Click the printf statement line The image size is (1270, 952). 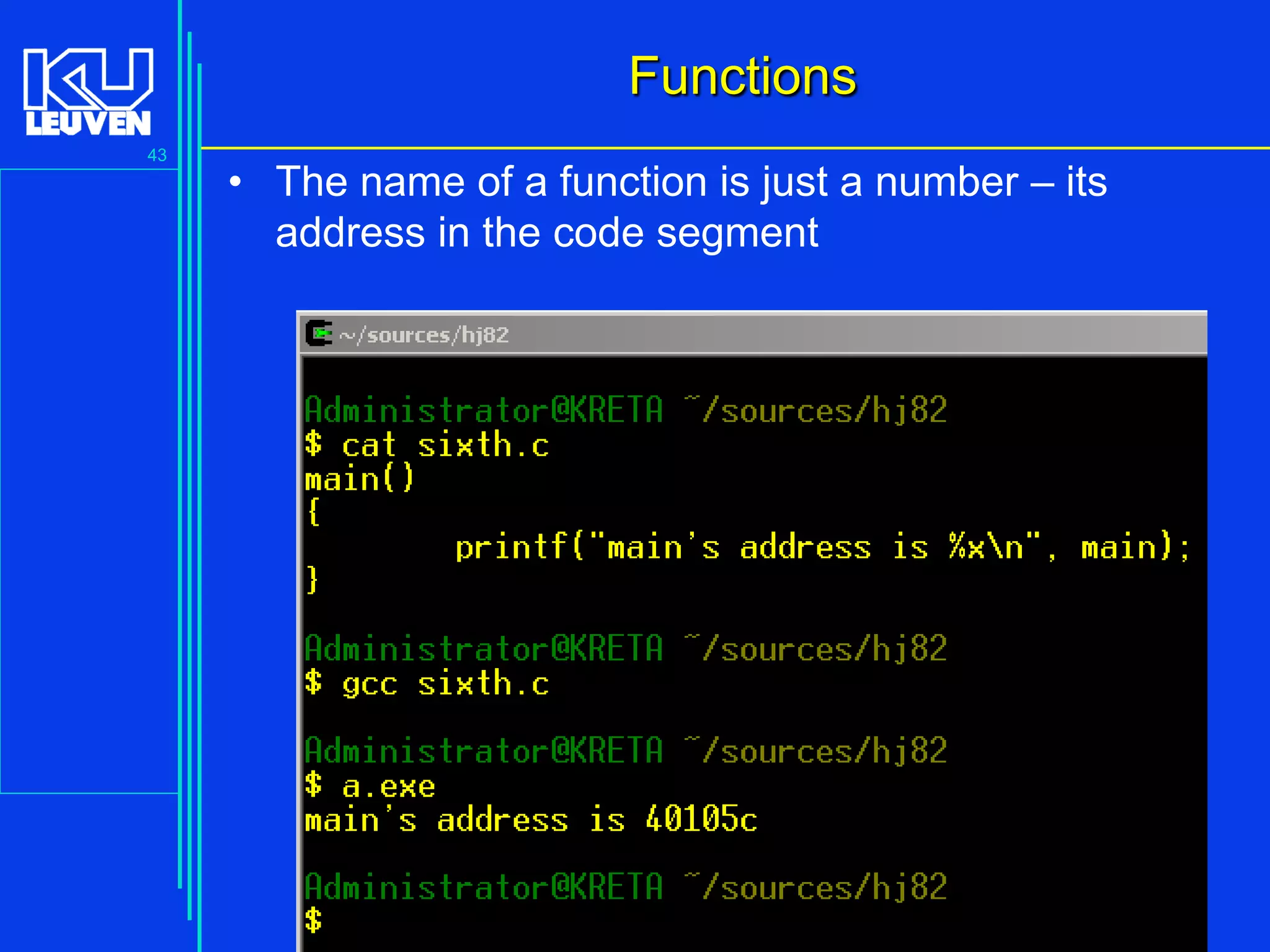point(822,547)
